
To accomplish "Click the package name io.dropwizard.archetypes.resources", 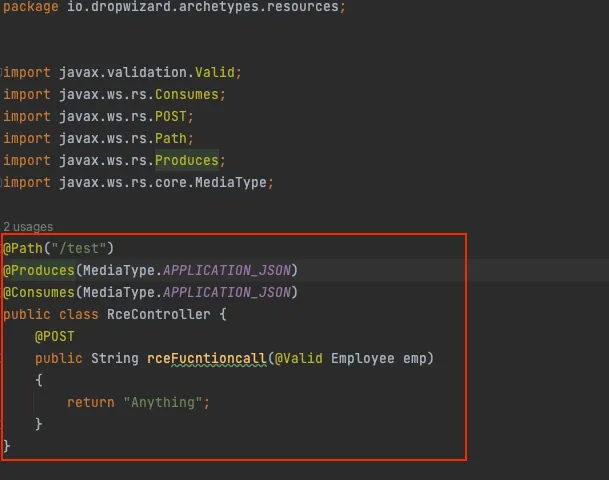I will pyautogui.click(x=203, y=7).
